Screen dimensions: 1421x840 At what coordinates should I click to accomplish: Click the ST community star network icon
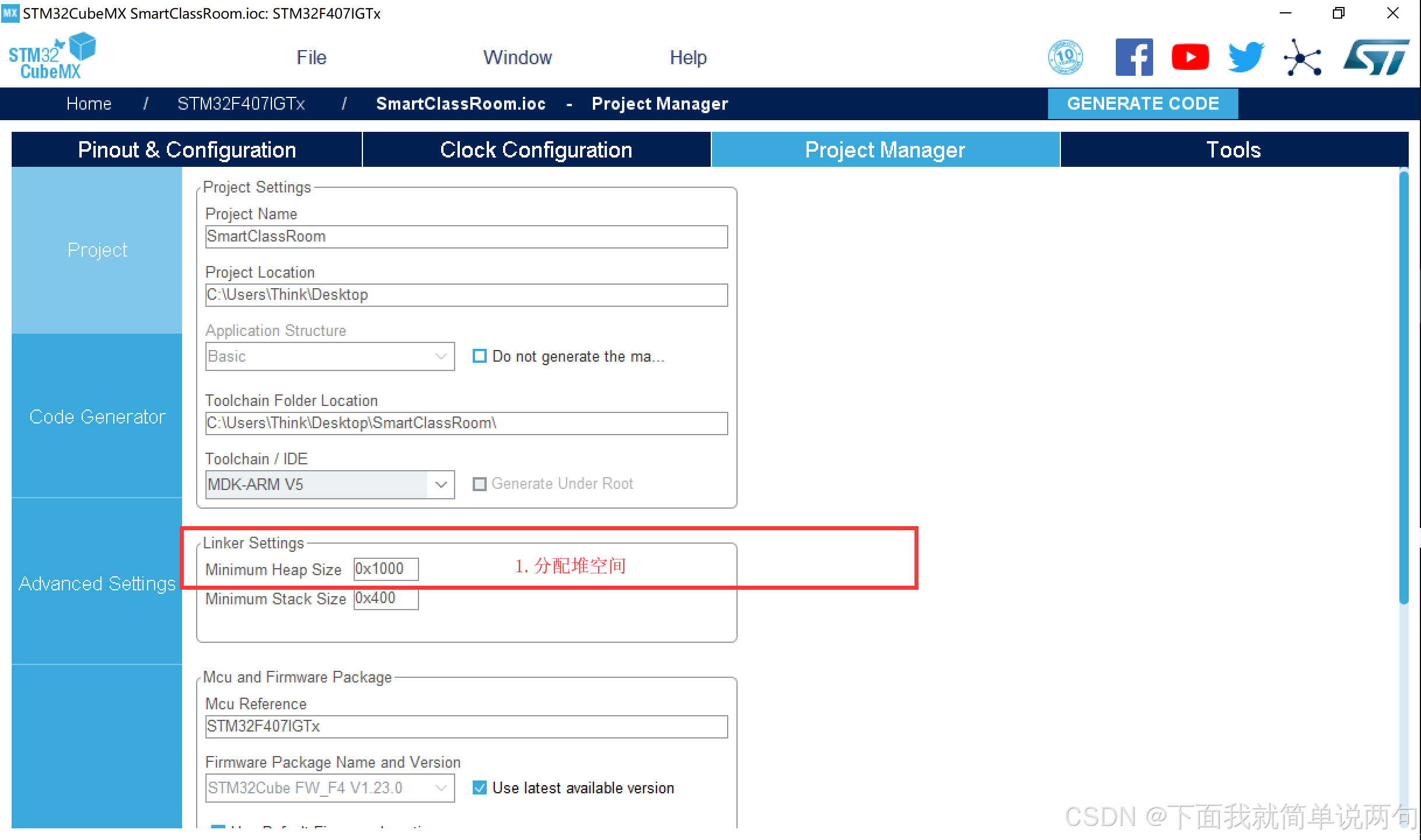[x=1302, y=58]
